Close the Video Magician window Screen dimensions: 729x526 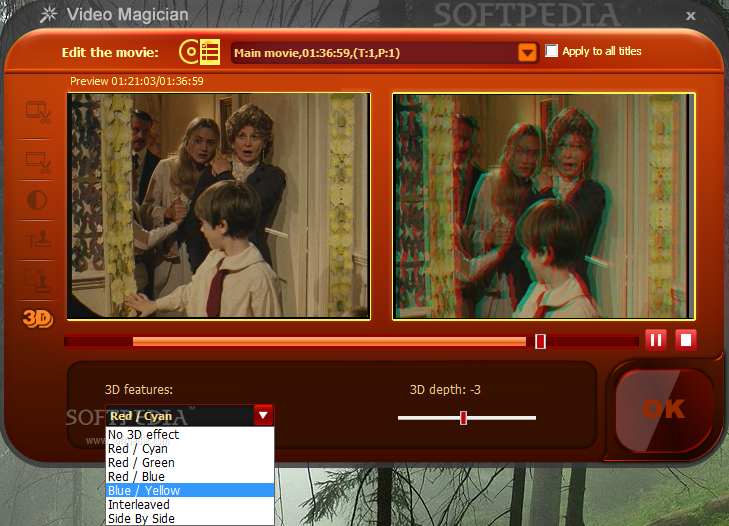click(691, 16)
